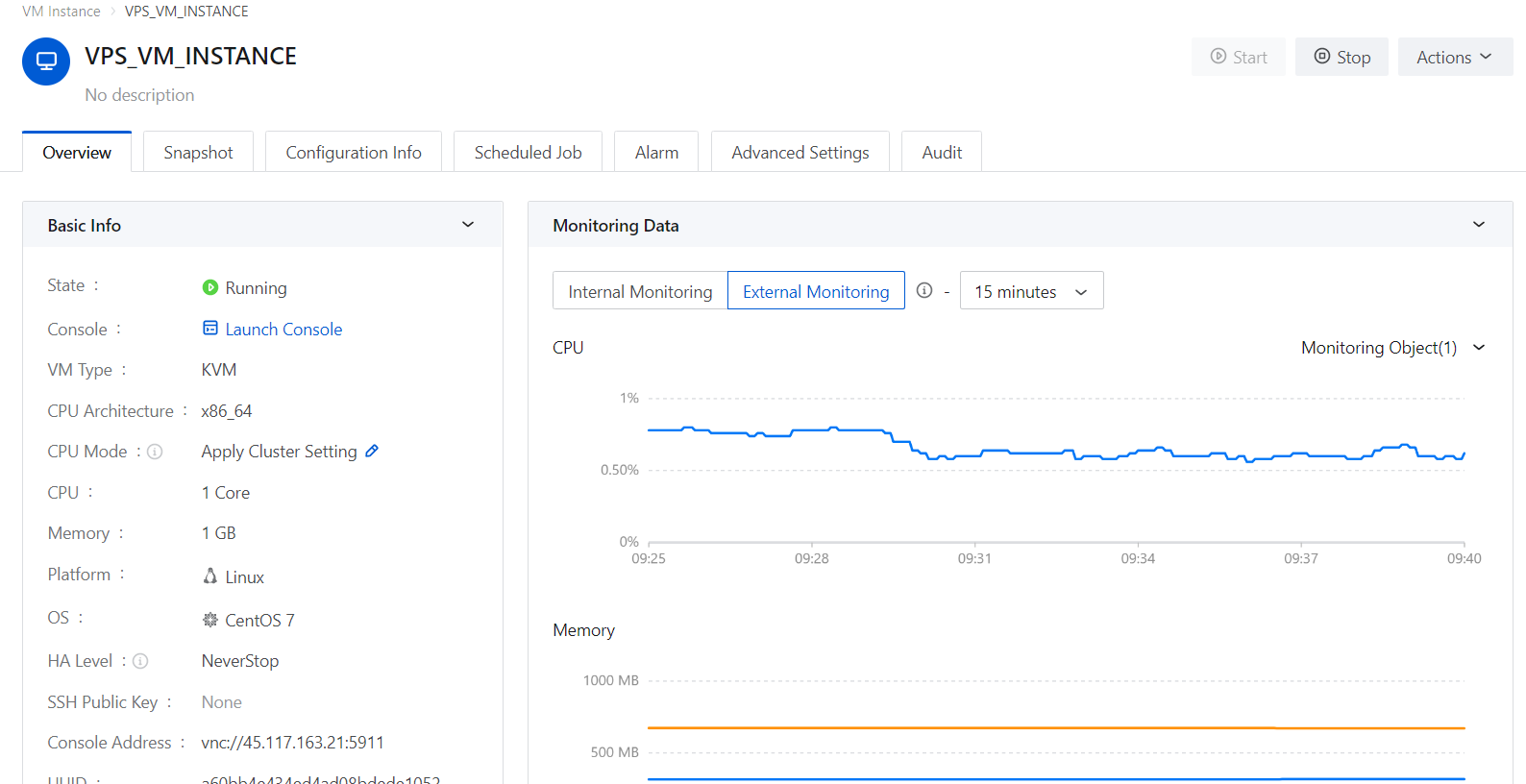Viewport: 1526px width, 784px height.
Task: Switch to the Snapshot tab
Action: [198, 153]
